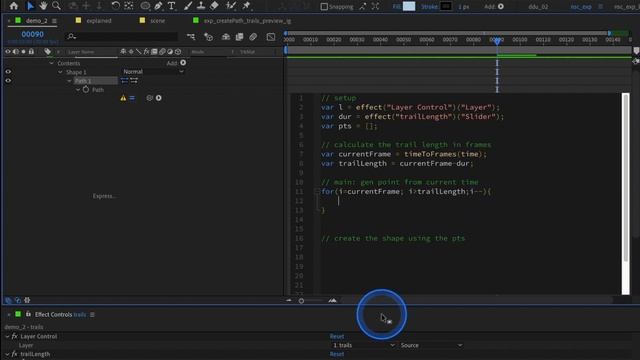Toggle frame blending icon in timeline

[240, 37]
